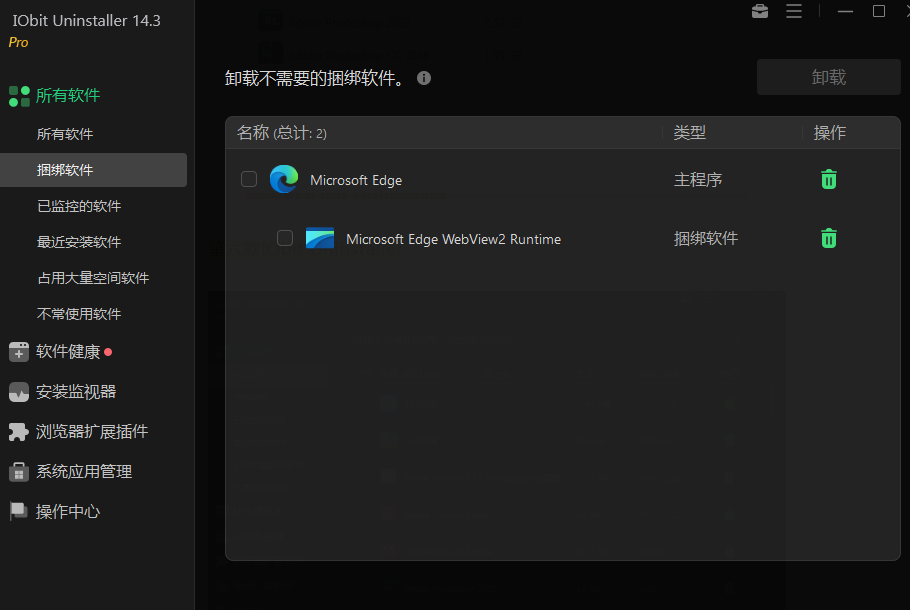
Task: Click the 卸载 uninstall button
Action: pyautogui.click(x=828, y=77)
